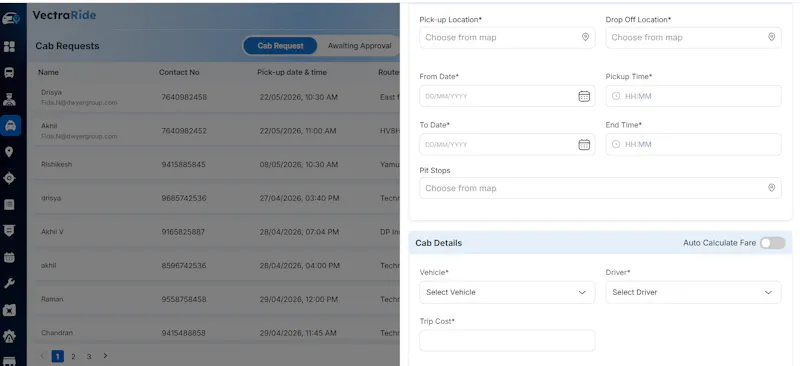Go to page 2 of cab requests

[x=73, y=356]
